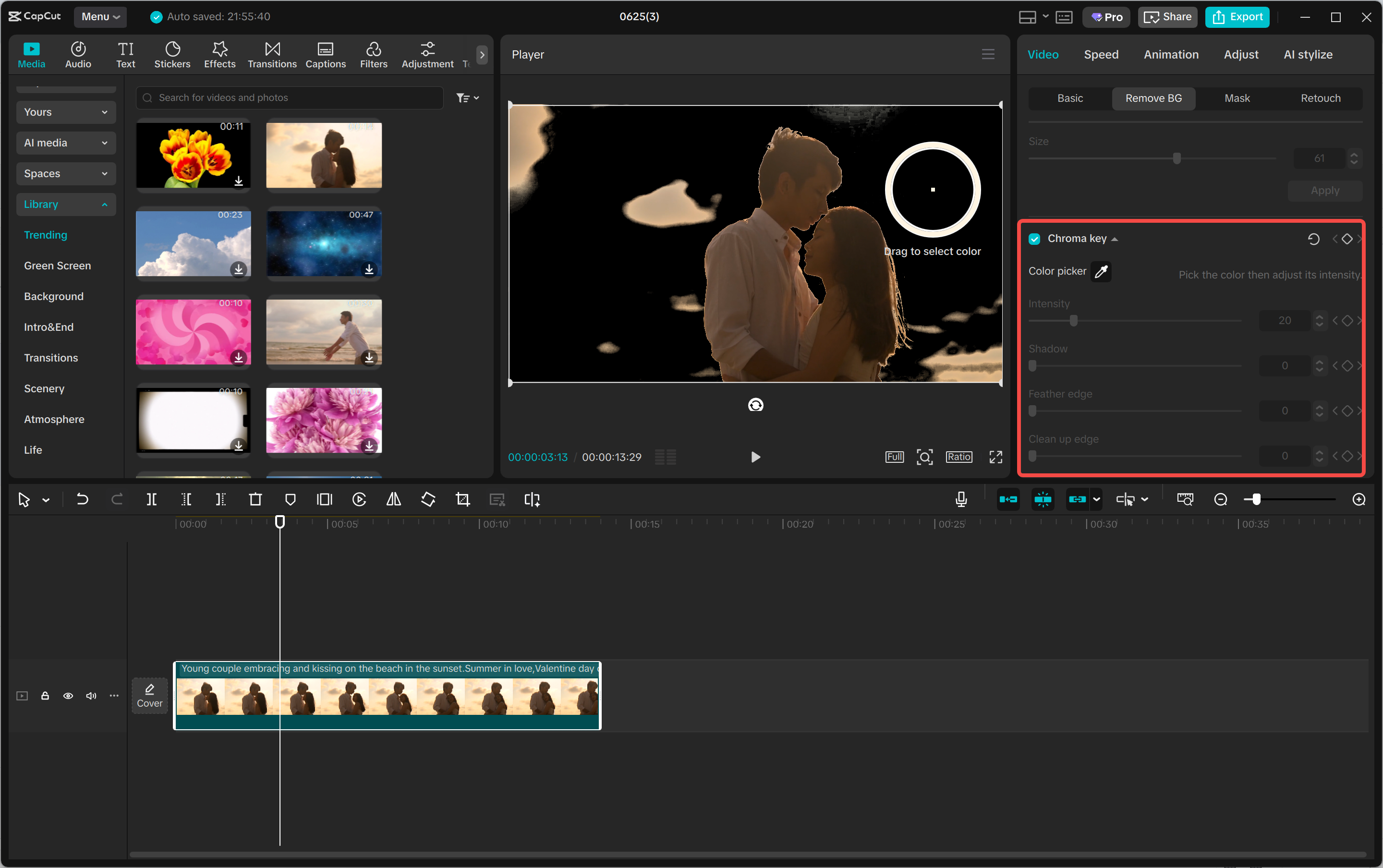Select the Mirror flip tool on the toolbar
Viewport: 1383px width, 868px height.
point(393,499)
